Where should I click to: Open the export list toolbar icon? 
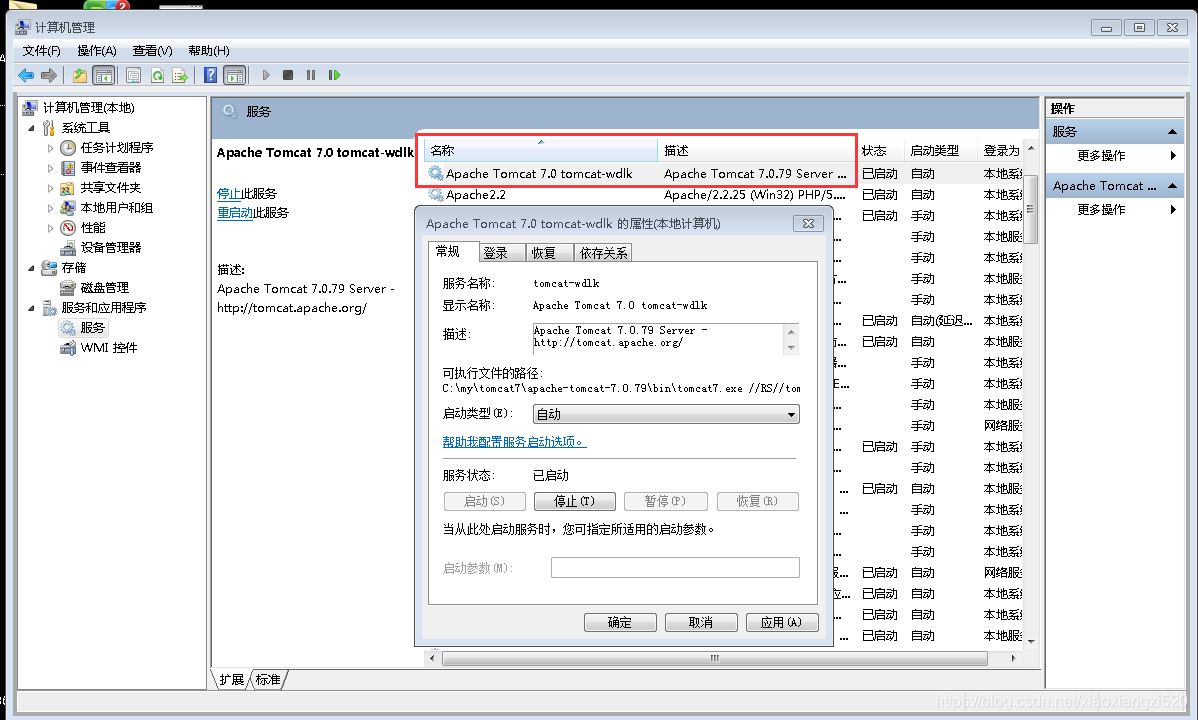pyautogui.click(x=180, y=75)
